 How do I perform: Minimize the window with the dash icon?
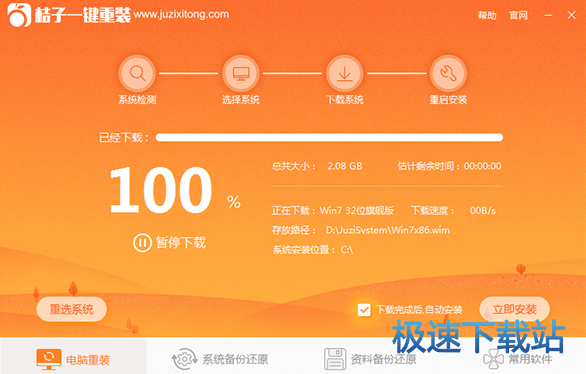(x=548, y=15)
